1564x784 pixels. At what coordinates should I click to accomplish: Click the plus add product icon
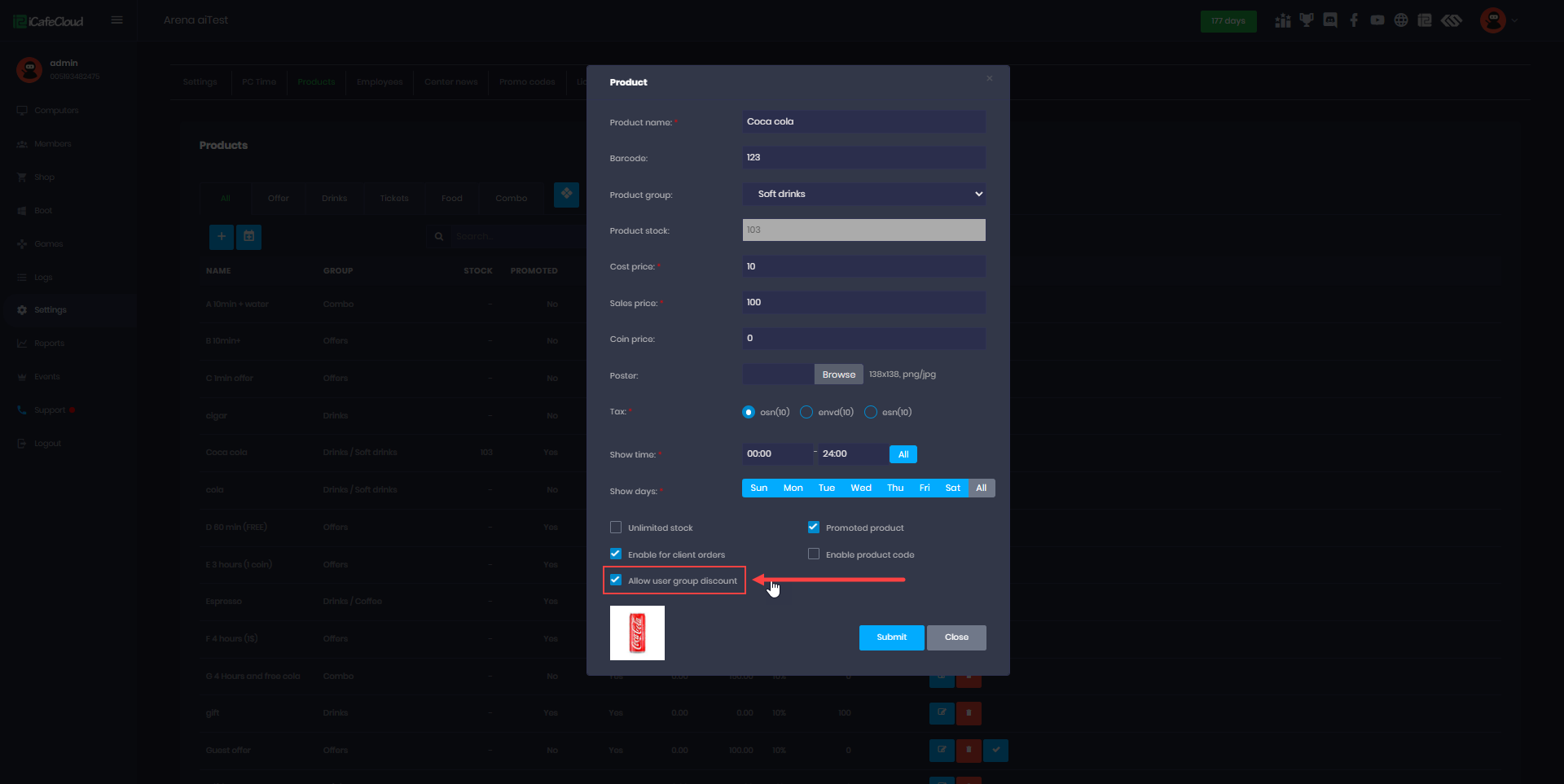(x=221, y=237)
